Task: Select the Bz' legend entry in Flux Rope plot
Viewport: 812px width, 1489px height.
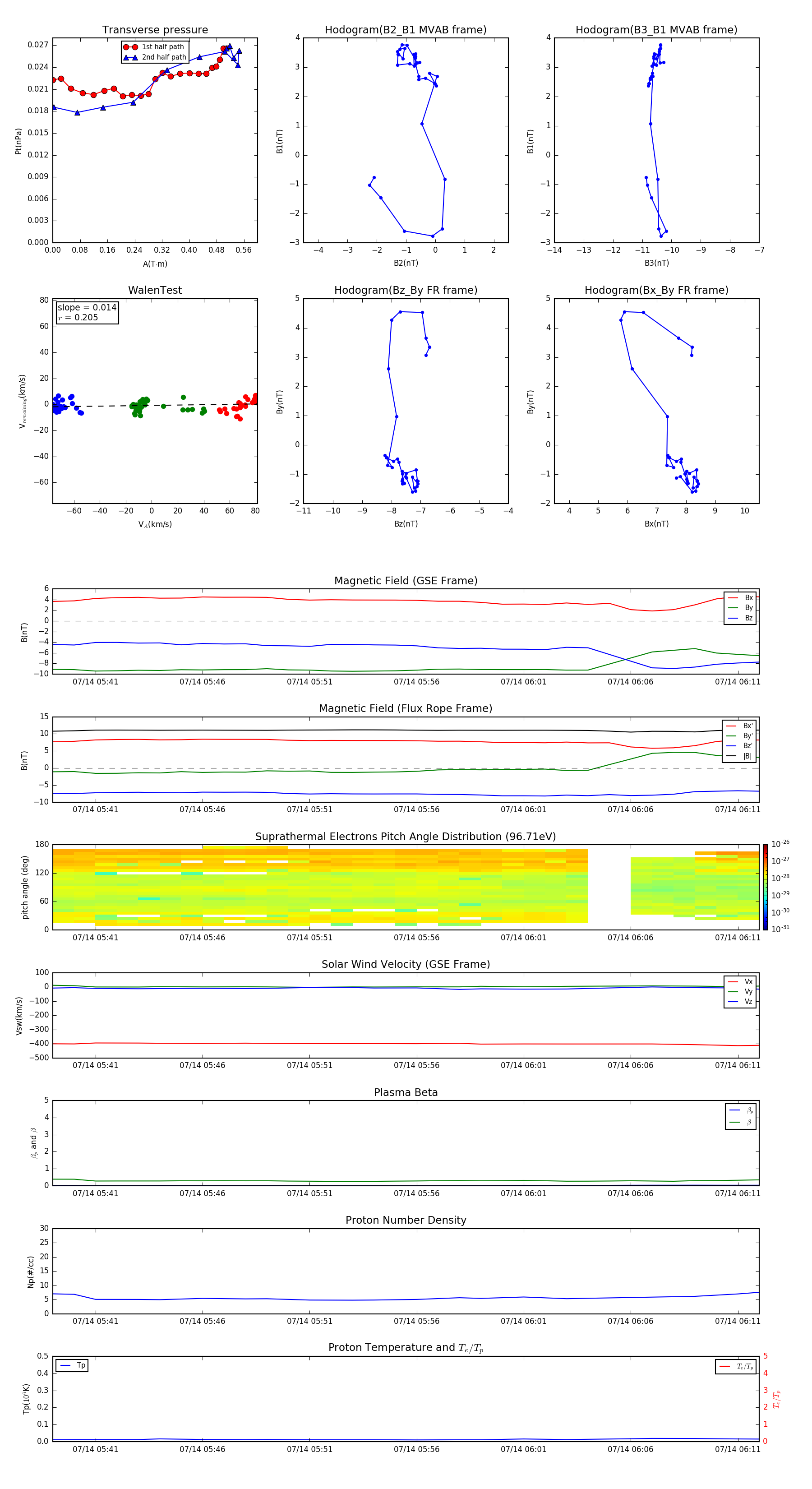Action: point(740,746)
